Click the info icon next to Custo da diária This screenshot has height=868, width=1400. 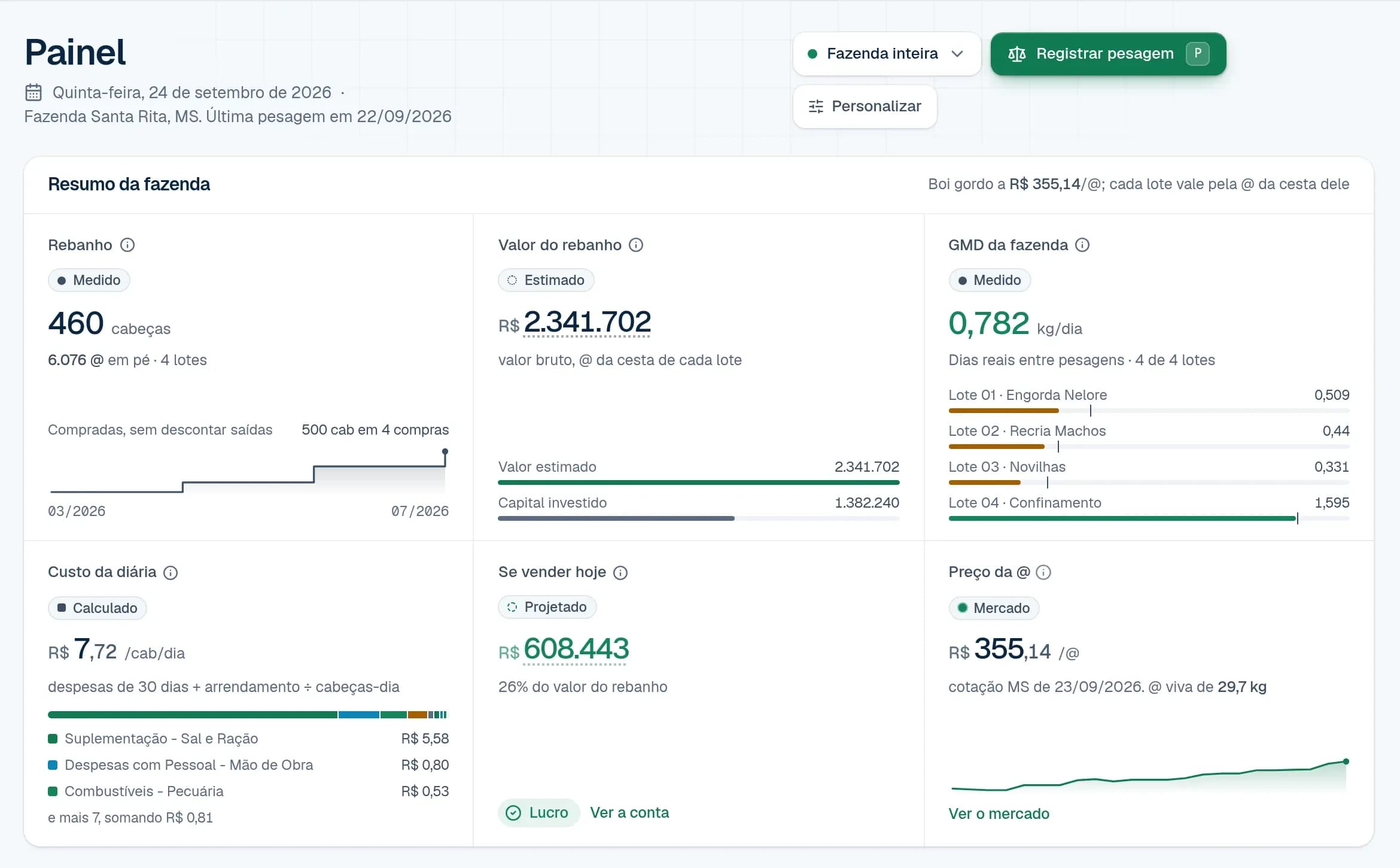click(171, 573)
